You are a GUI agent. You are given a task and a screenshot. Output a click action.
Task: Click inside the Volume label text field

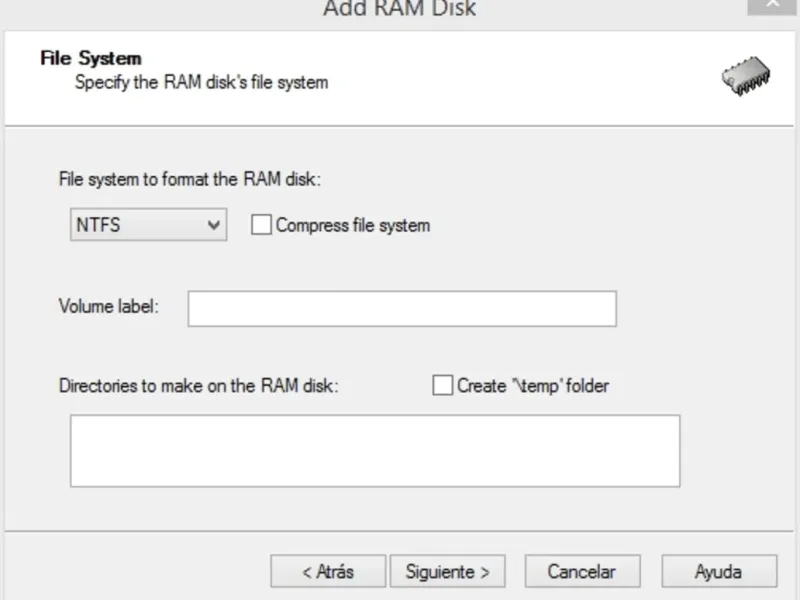pyautogui.click(x=402, y=309)
